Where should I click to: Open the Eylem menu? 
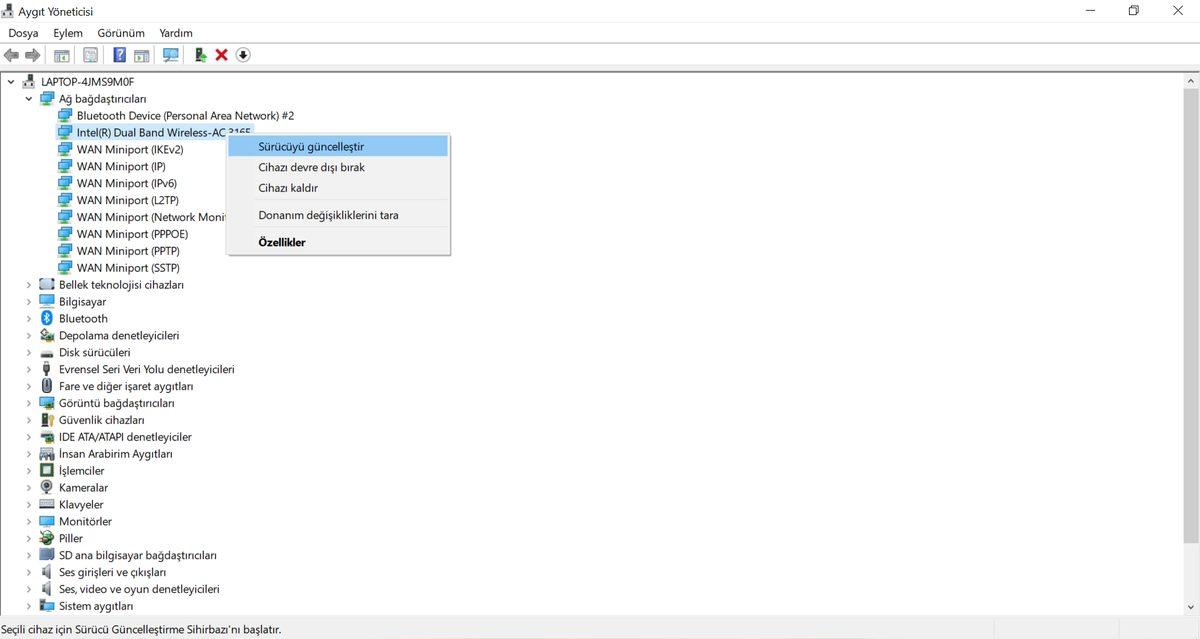[x=68, y=33]
